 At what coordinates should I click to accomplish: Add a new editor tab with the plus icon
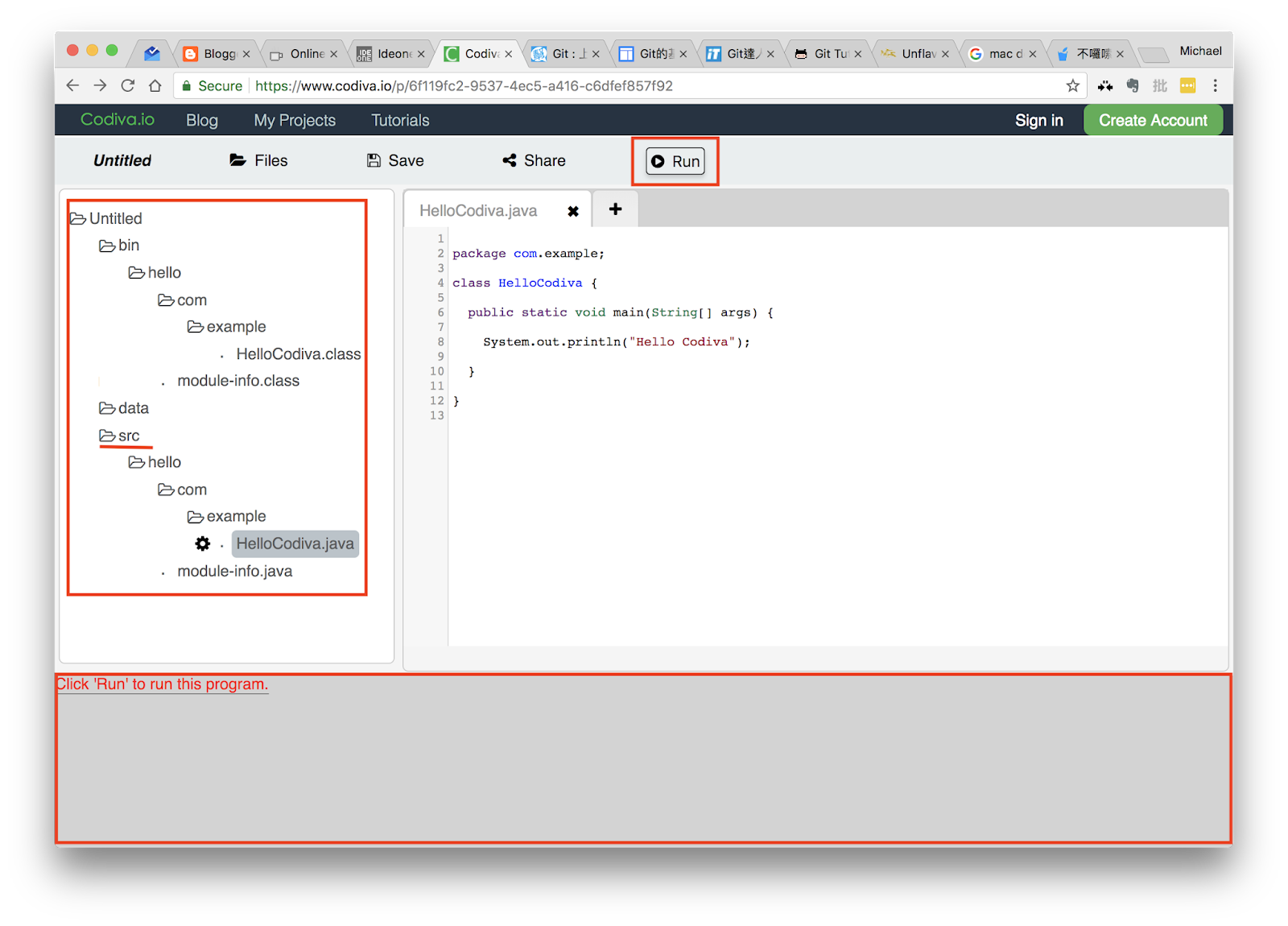pyautogui.click(x=616, y=209)
